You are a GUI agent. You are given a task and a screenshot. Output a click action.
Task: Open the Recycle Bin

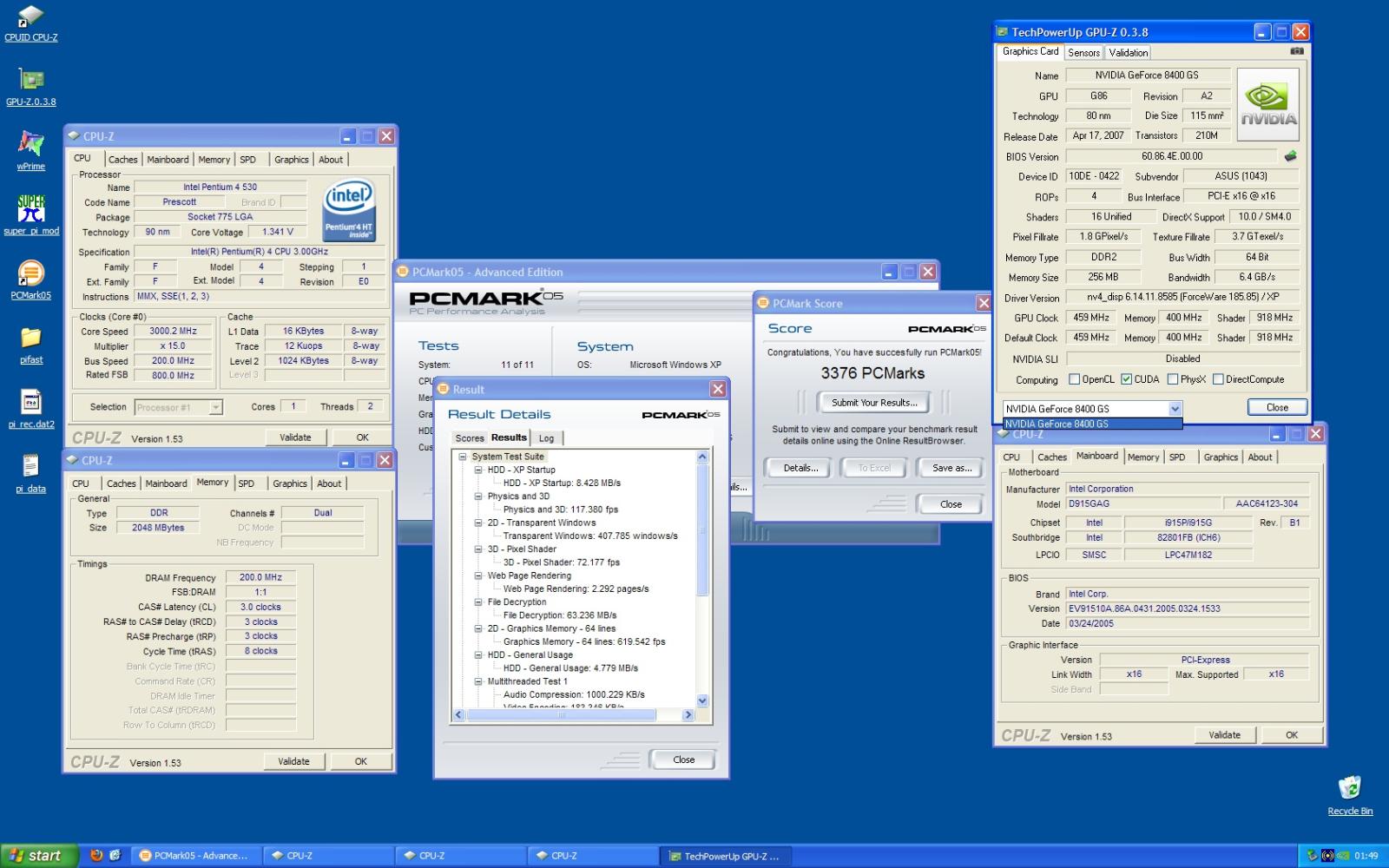point(1350,795)
